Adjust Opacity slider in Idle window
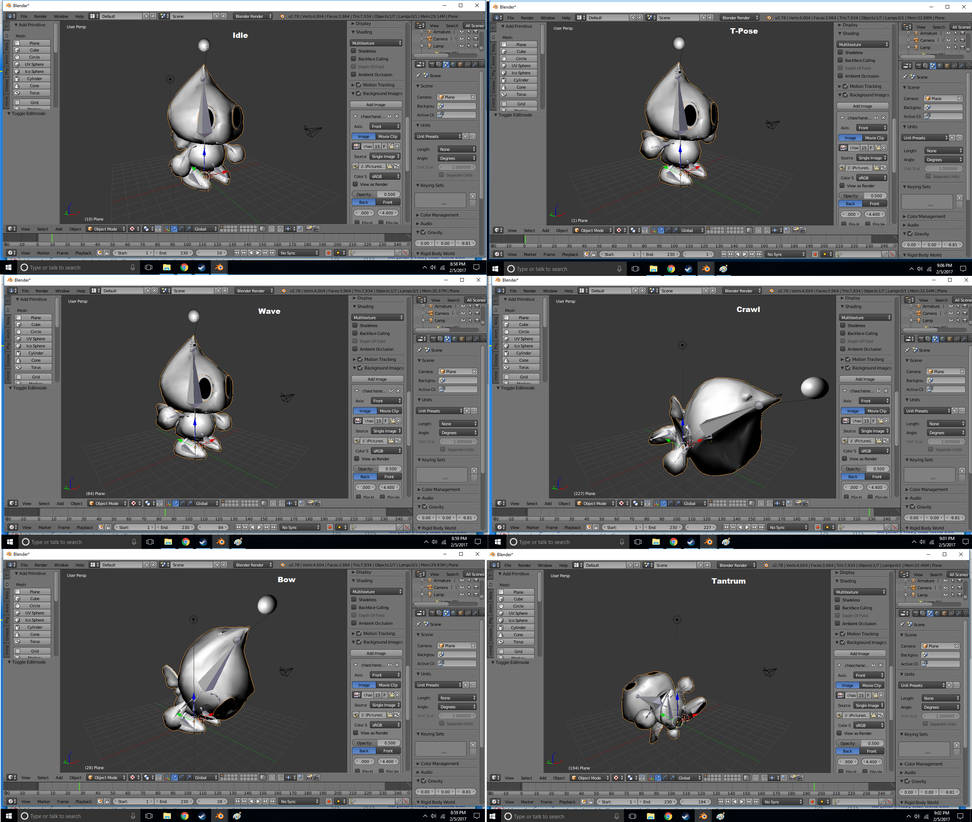 pos(376,193)
